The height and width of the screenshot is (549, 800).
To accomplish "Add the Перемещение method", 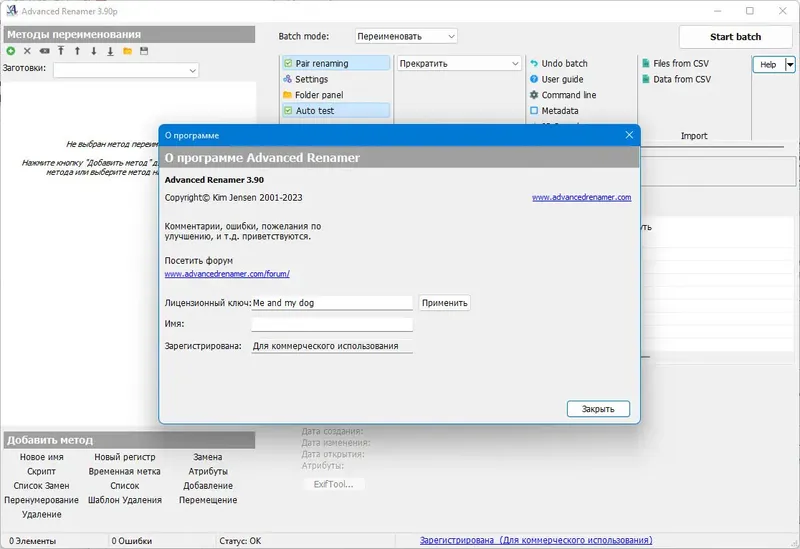I will pyautogui.click(x=208, y=500).
